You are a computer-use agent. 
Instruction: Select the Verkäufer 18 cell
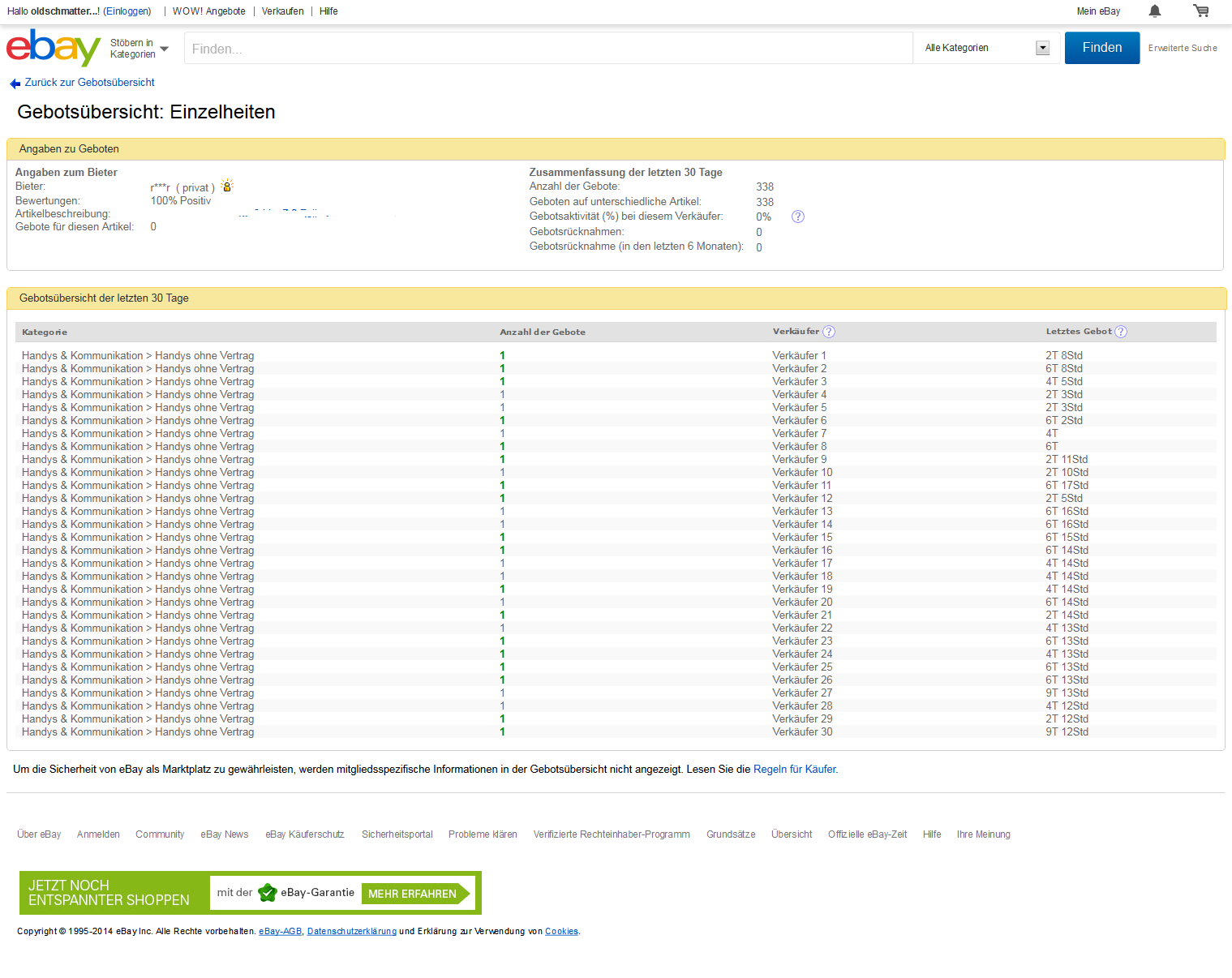(x=802, y=577)
